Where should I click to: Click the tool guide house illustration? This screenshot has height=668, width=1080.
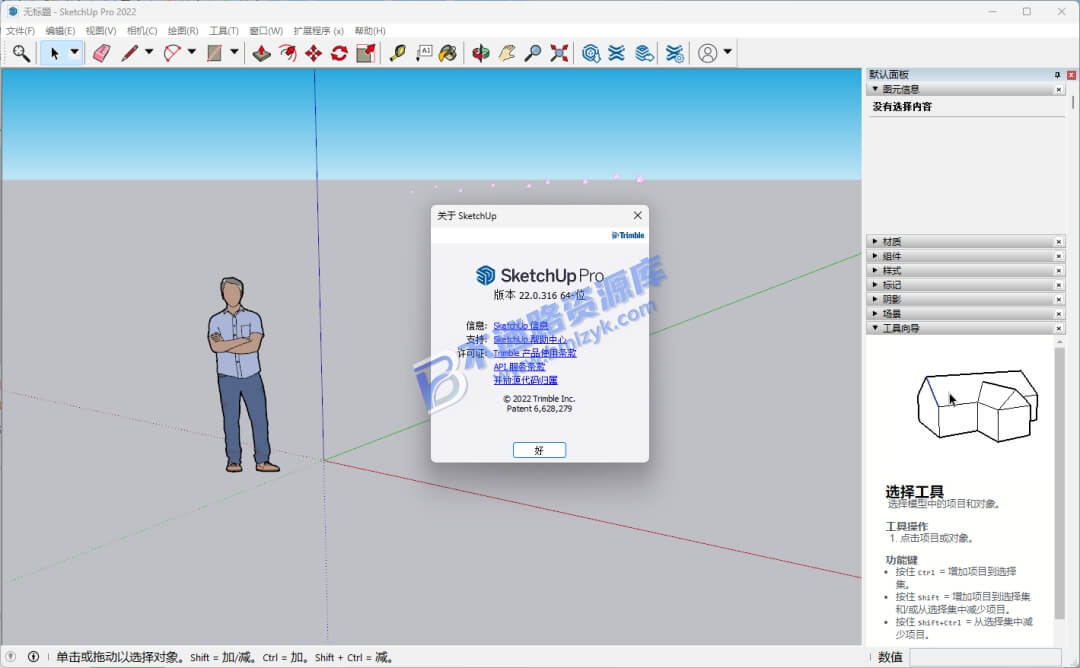click(x=977, y=406)
